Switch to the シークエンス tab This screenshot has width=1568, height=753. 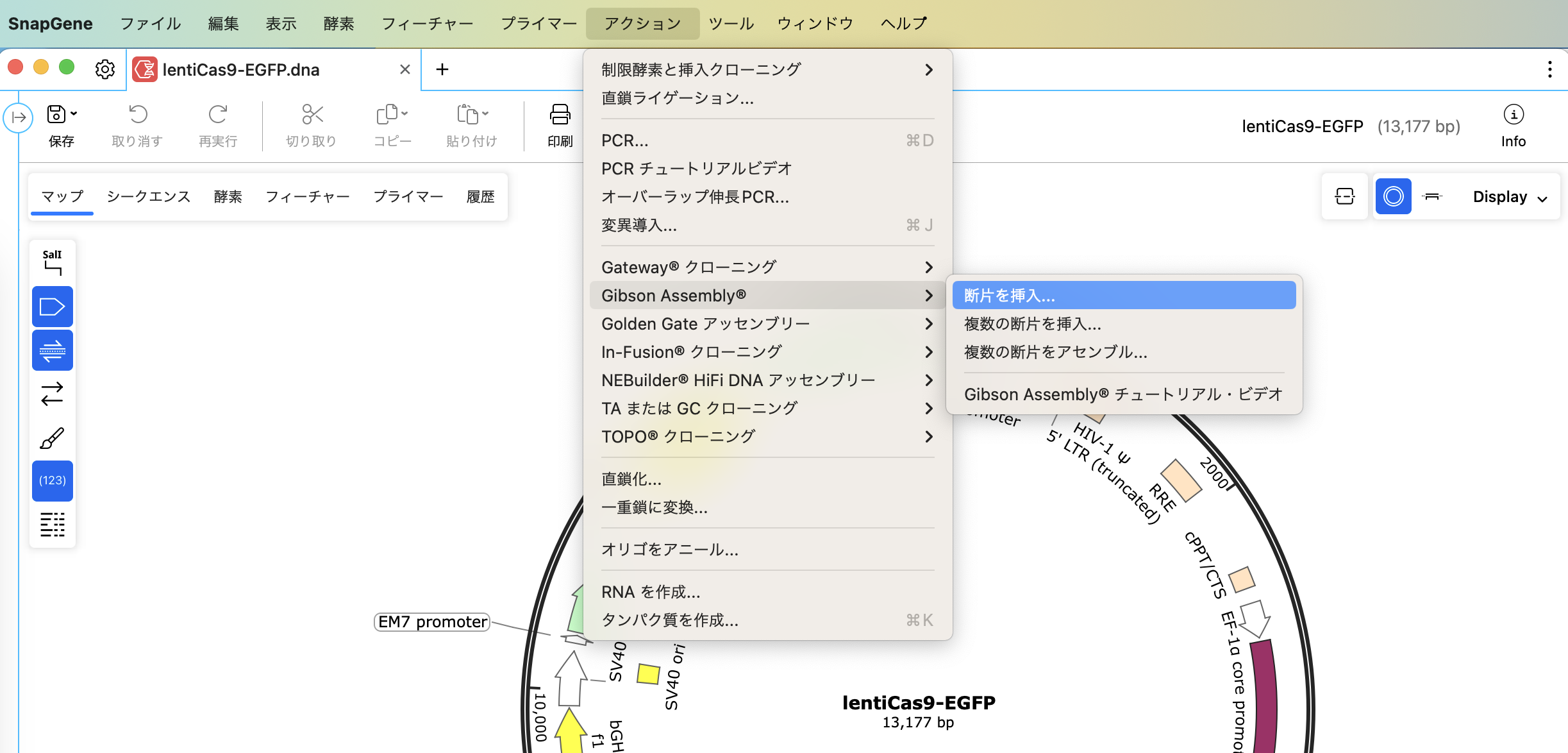click(x=148, y=196)
